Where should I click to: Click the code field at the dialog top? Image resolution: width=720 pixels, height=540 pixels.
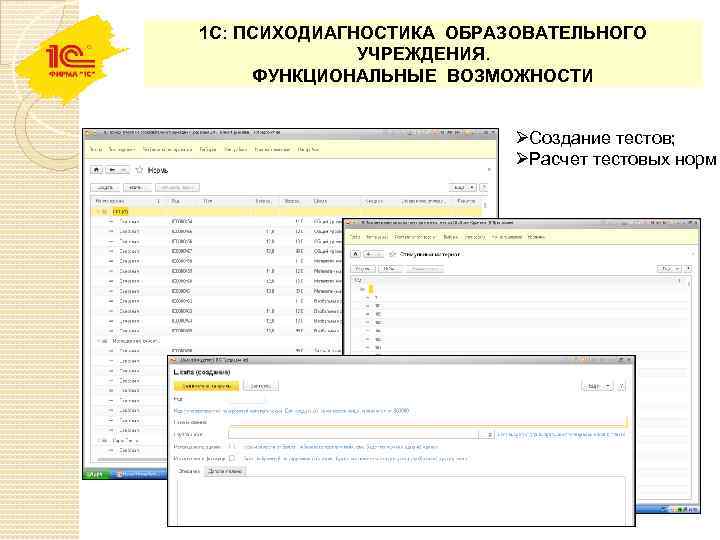coord(246,399)
